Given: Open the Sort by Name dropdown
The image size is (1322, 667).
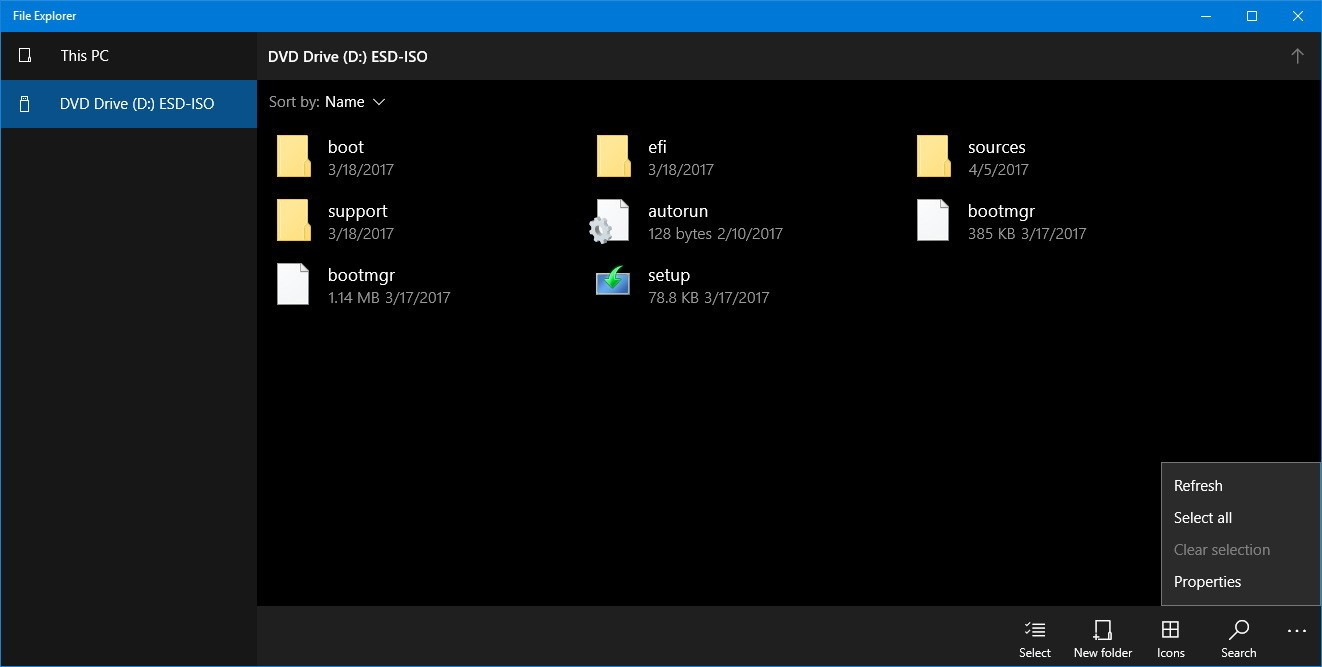Looking at the screenshot, I should click(x=355, y=102).
